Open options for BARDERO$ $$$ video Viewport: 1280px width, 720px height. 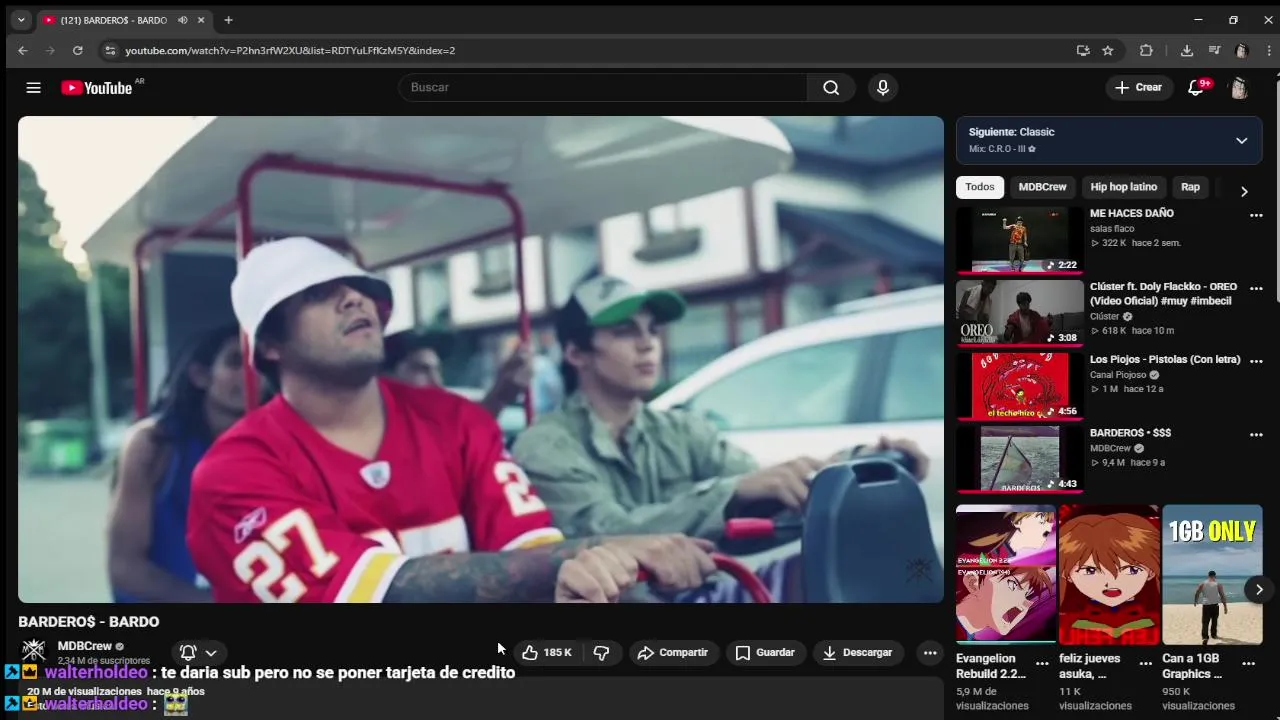click(x=1256, y=435)
